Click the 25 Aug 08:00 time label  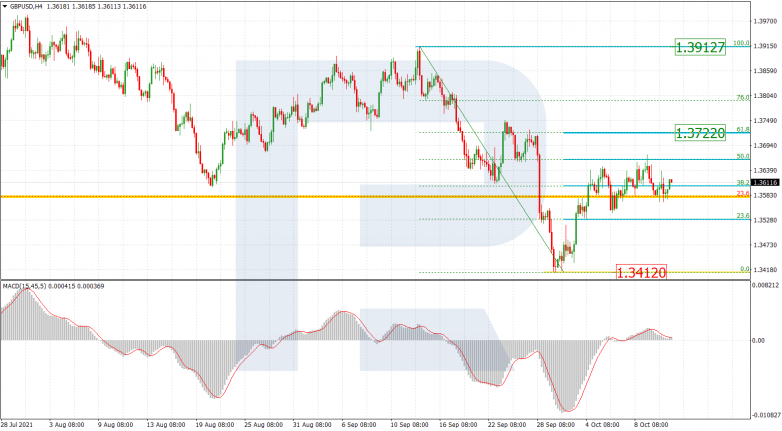263,425
